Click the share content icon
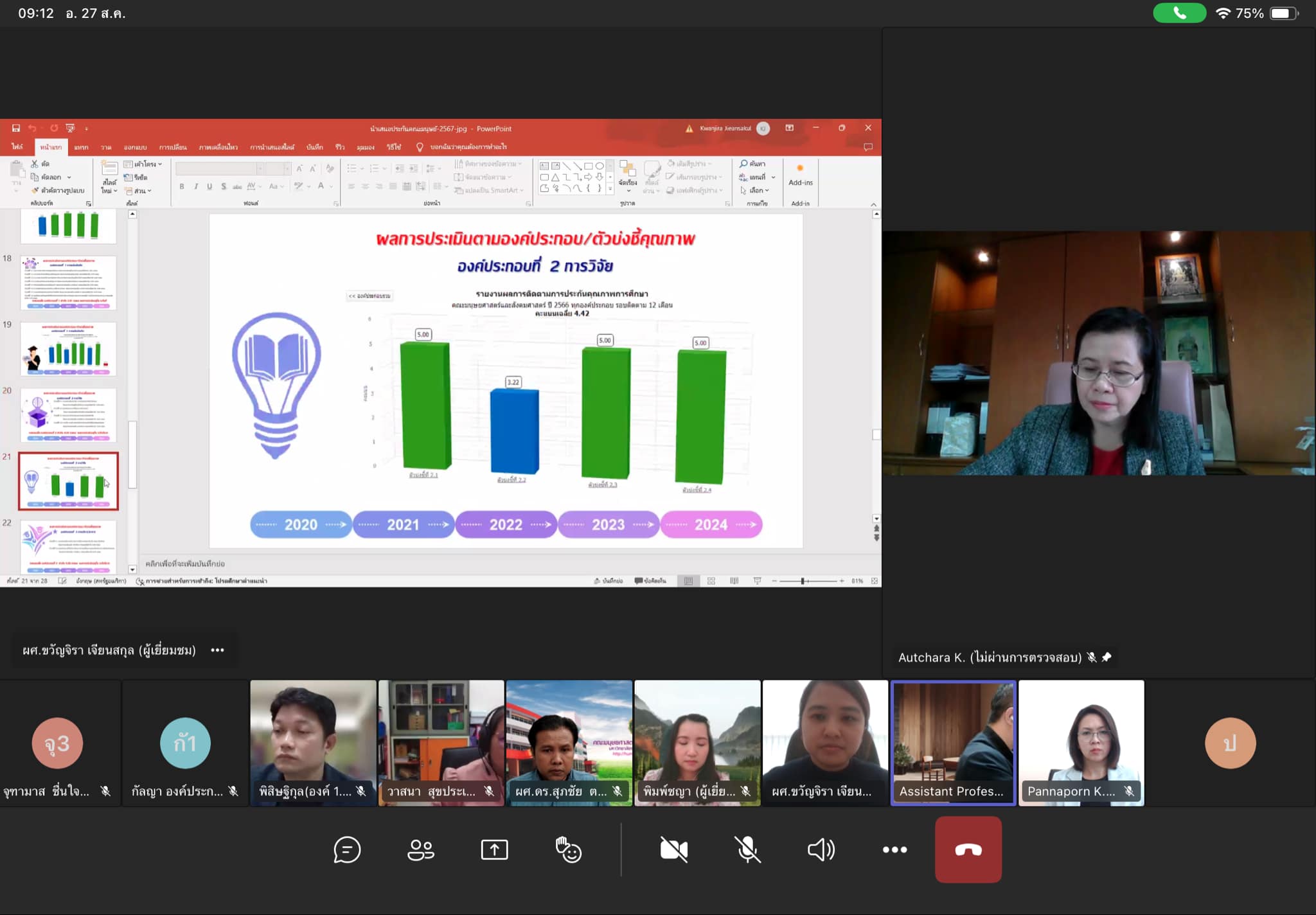 pyautogui.click(x=494, y=849)
